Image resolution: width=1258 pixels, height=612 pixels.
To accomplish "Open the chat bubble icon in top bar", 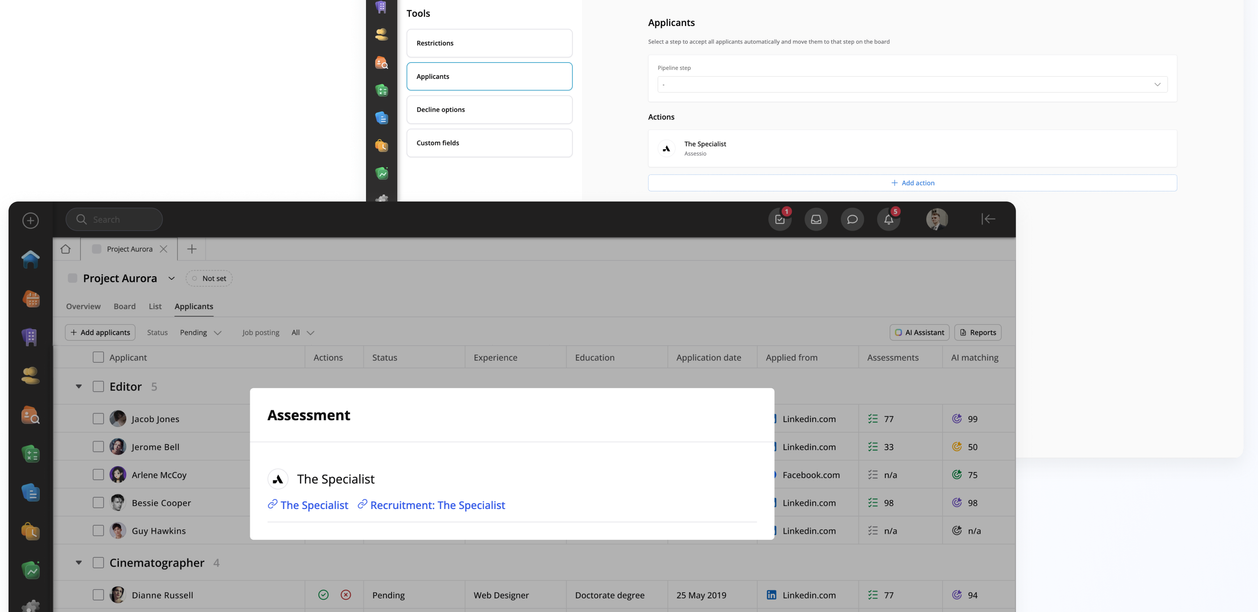I will (852, 220).
